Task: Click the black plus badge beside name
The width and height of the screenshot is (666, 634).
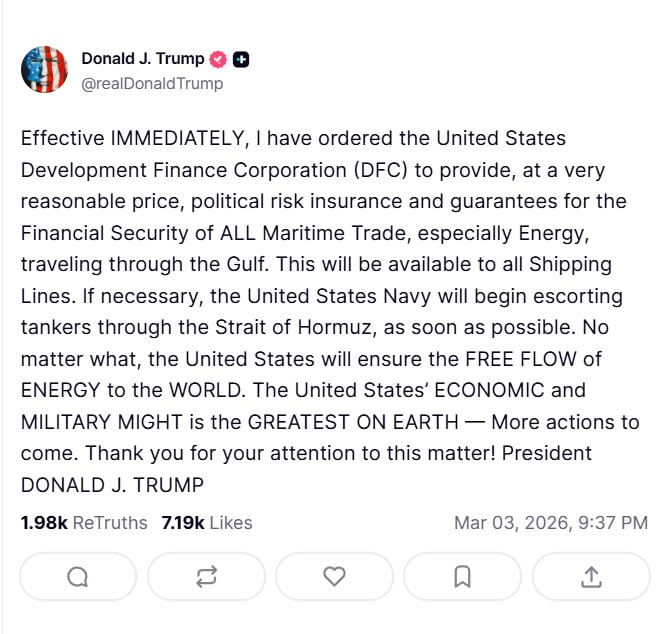Action: click(x=241, y=60)
